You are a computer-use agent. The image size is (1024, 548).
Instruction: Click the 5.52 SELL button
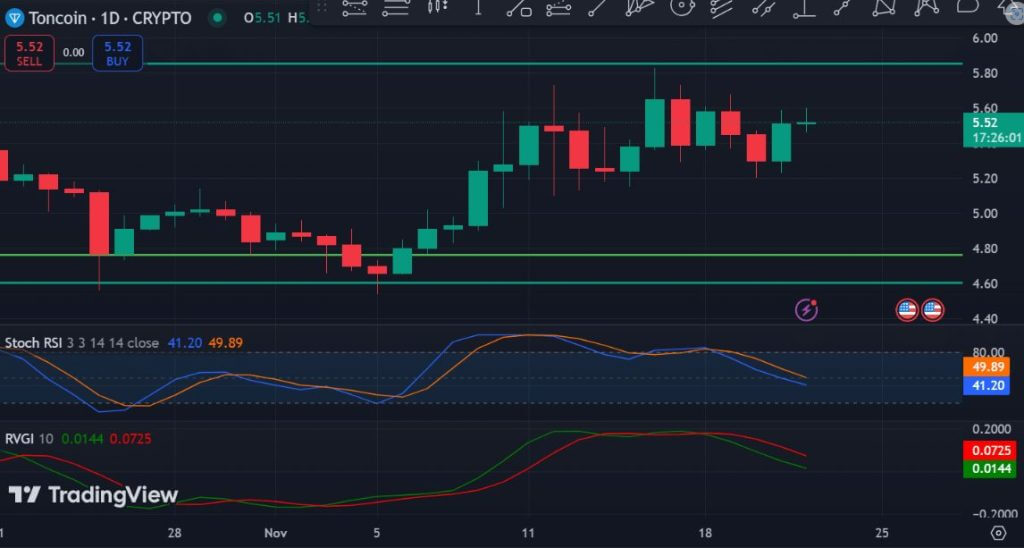click(x=29, y=54)
